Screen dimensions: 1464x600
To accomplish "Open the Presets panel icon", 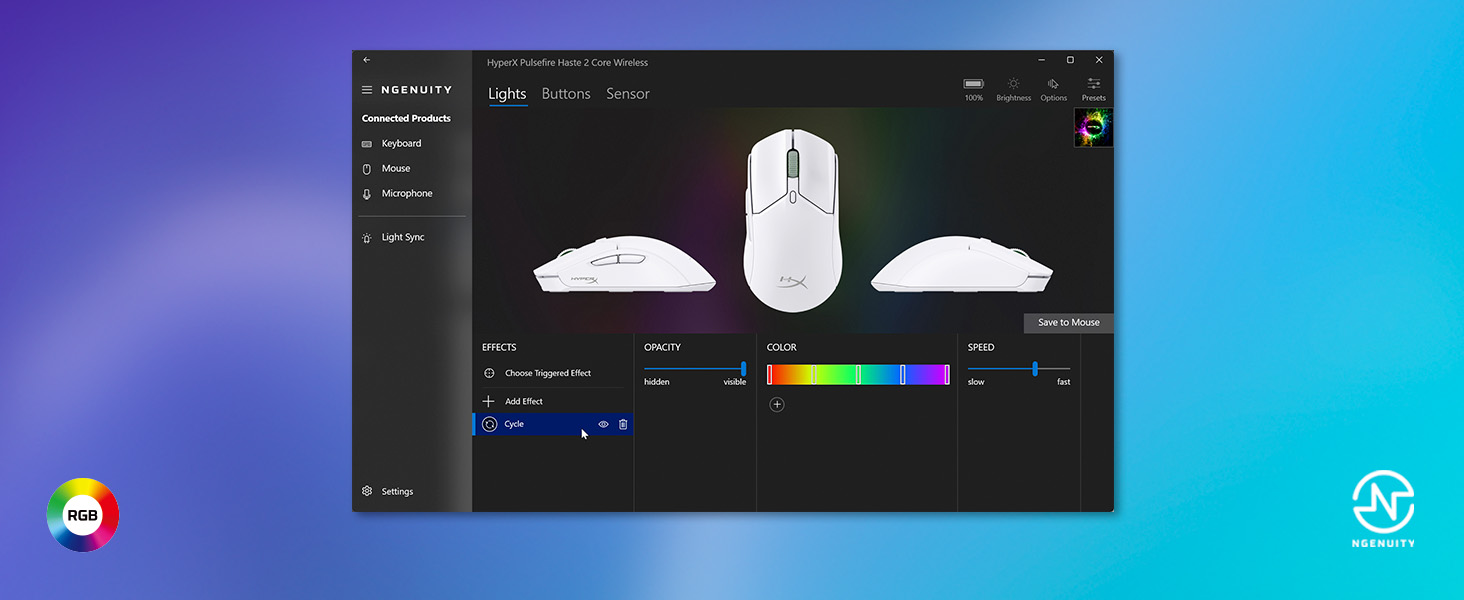I will 1093,88.
